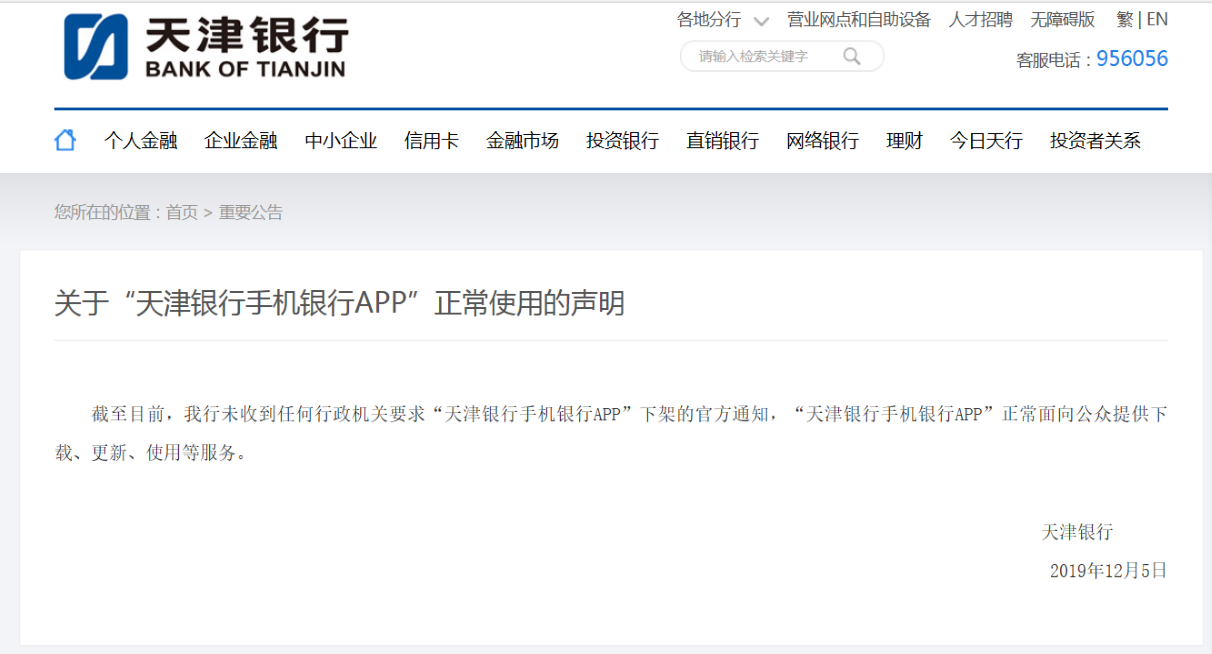
Task: Select 网络银行 online banking menu
Action: pyautogui.click(x=821, y=141)
